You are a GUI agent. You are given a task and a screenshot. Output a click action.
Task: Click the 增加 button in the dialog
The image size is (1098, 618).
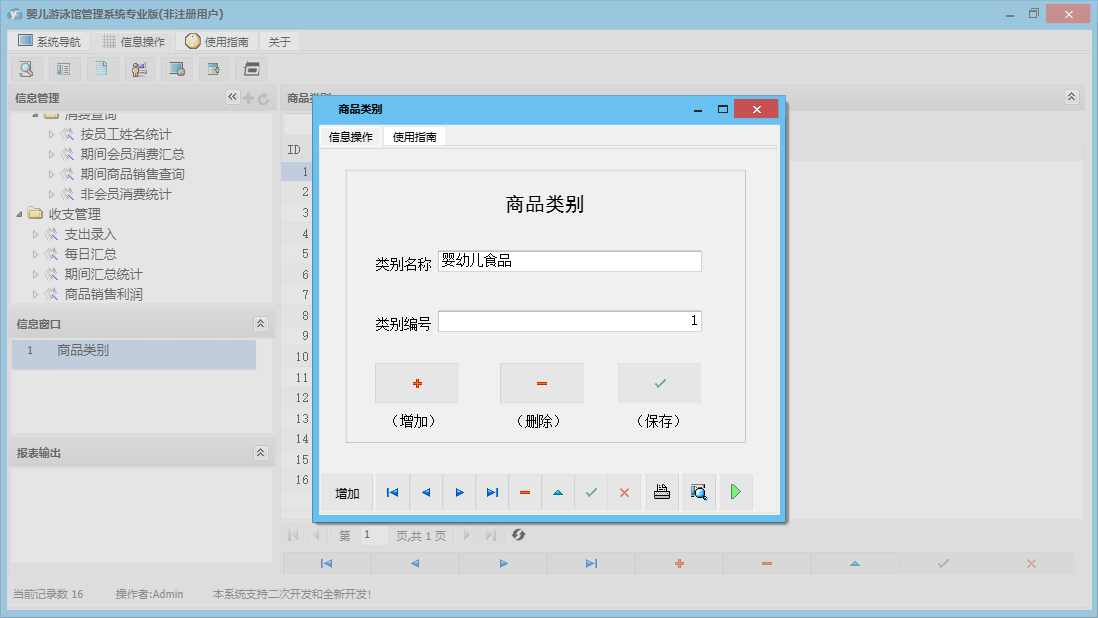[346, 492]
